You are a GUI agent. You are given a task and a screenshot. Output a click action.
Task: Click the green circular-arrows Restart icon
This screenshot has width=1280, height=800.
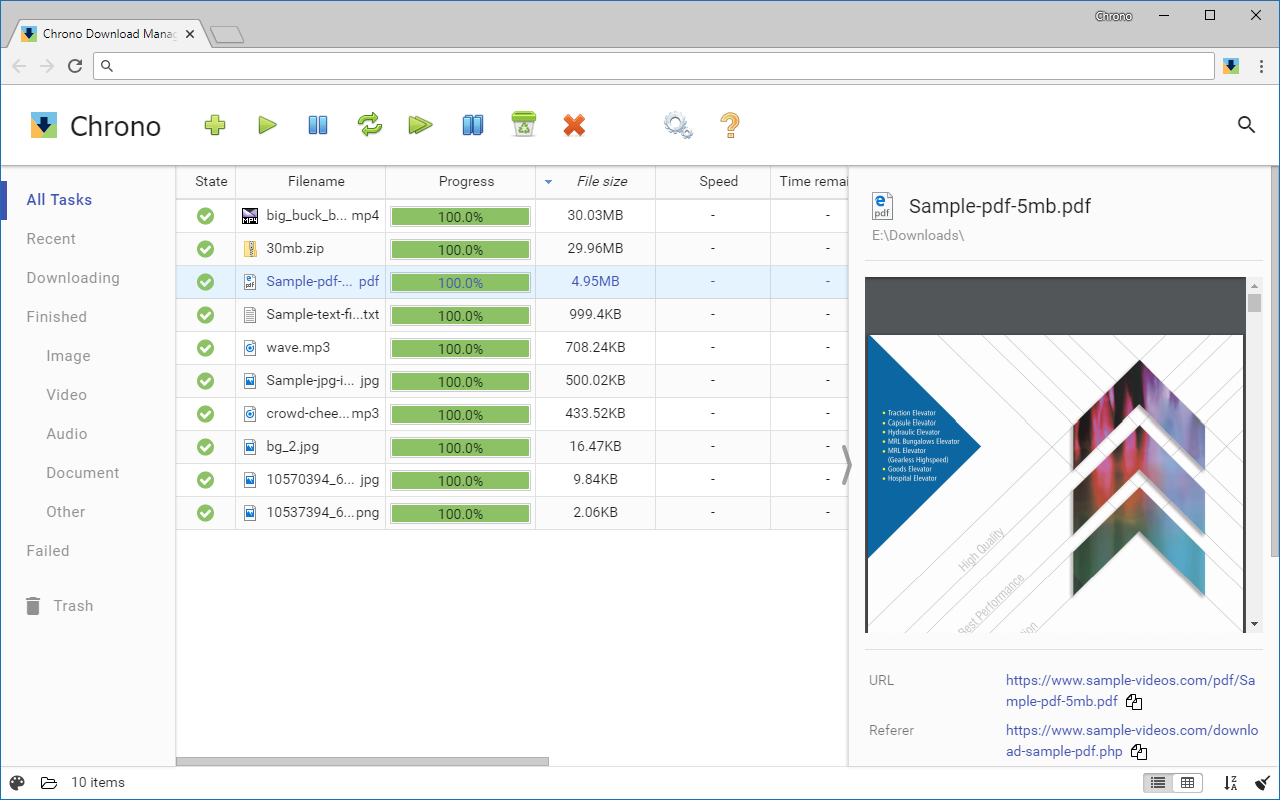[x=370, y=125]
